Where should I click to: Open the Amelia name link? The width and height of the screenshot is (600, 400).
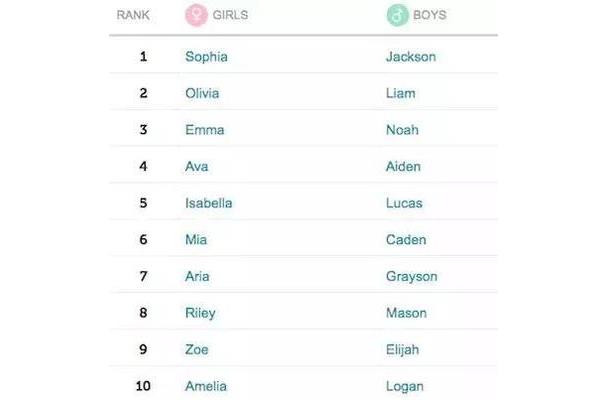point(206,386)
